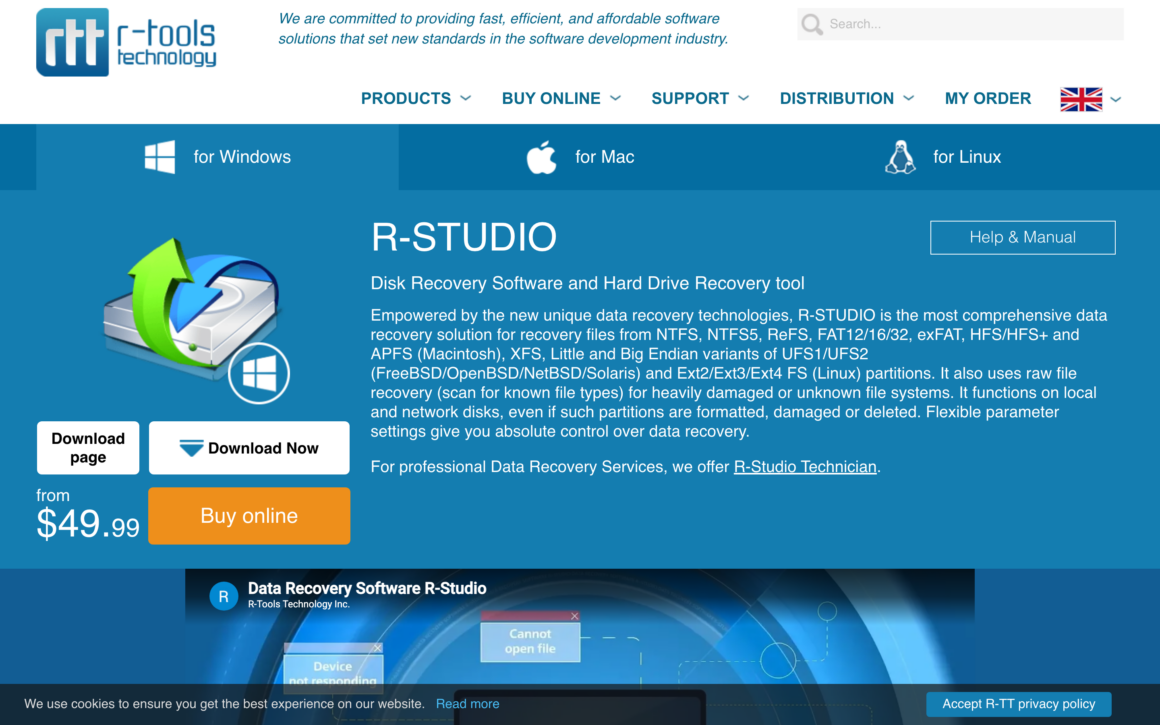The height and width of the screenshot is (725, 1160).
Task: Follow the R-Studio Technician link
Action: 805,467
